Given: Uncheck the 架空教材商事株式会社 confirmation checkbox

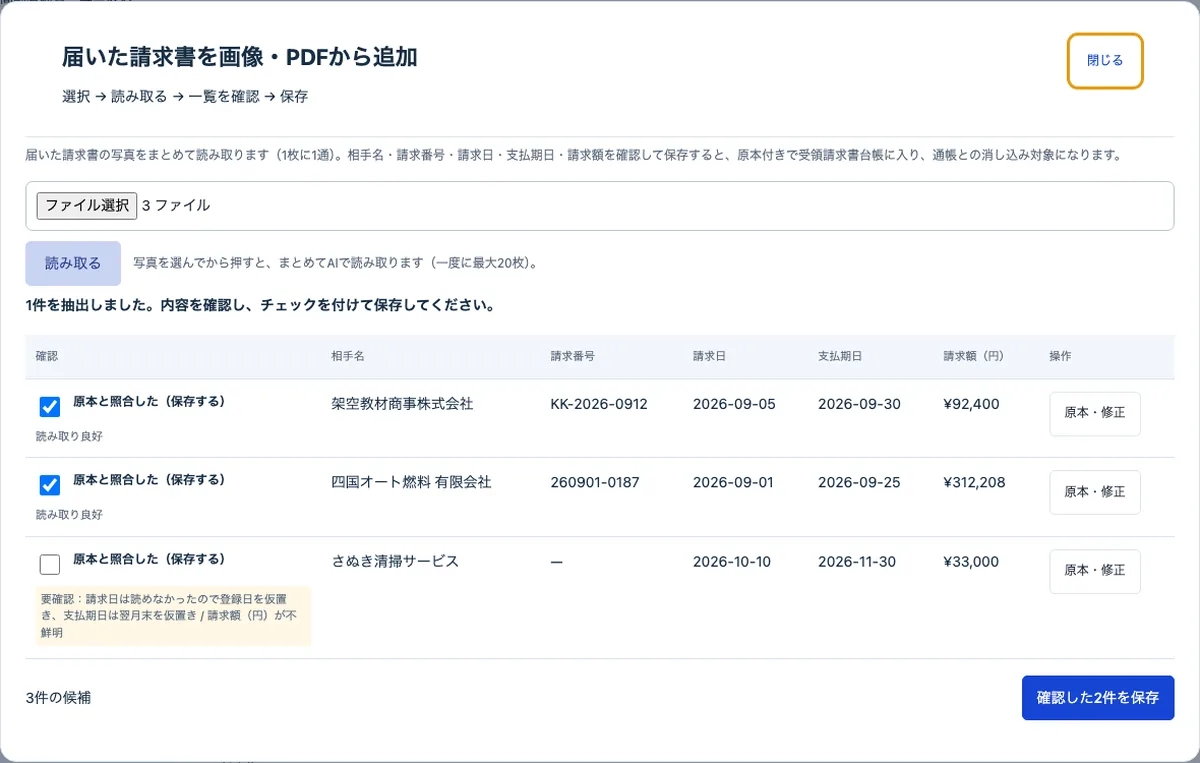Looking at the screenshot, I should [x=50, y=407].
